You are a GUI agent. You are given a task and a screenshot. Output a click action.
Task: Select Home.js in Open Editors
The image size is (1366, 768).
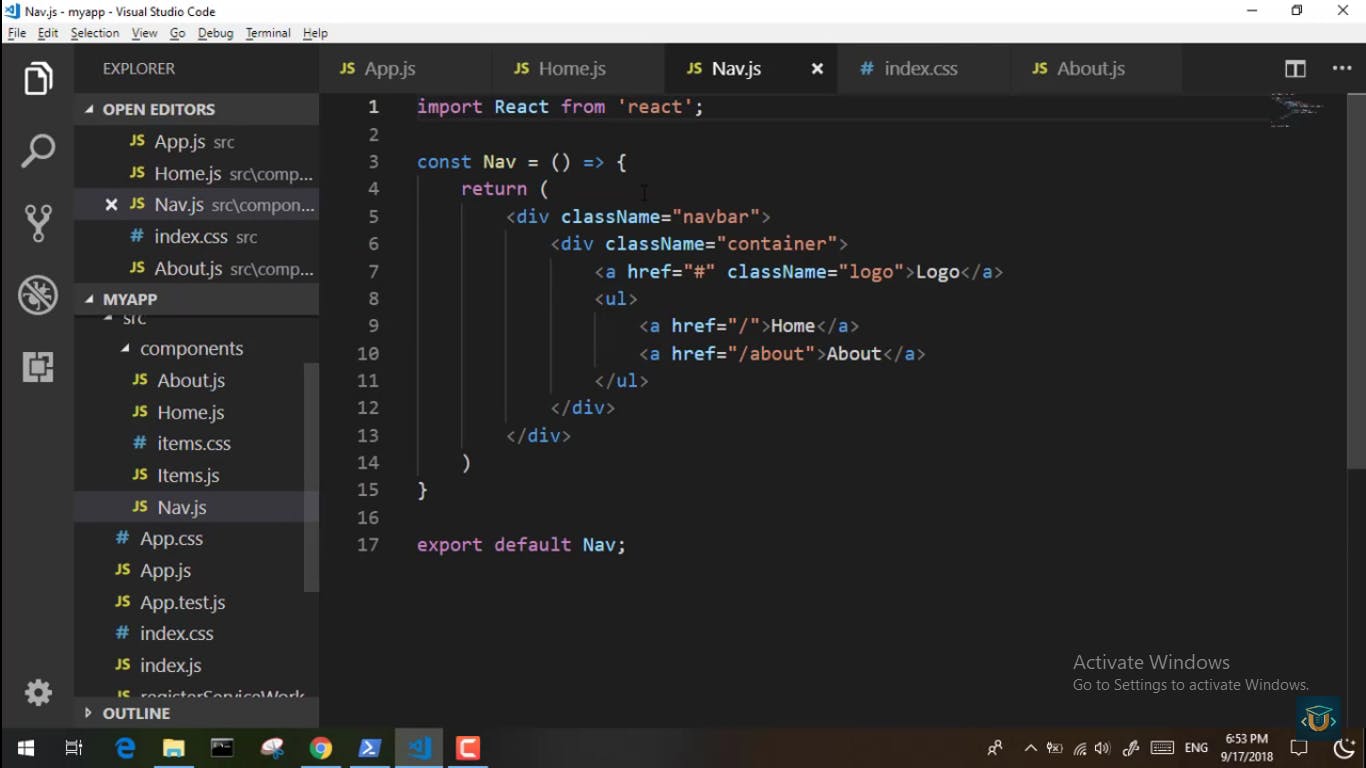pos(196,174)
